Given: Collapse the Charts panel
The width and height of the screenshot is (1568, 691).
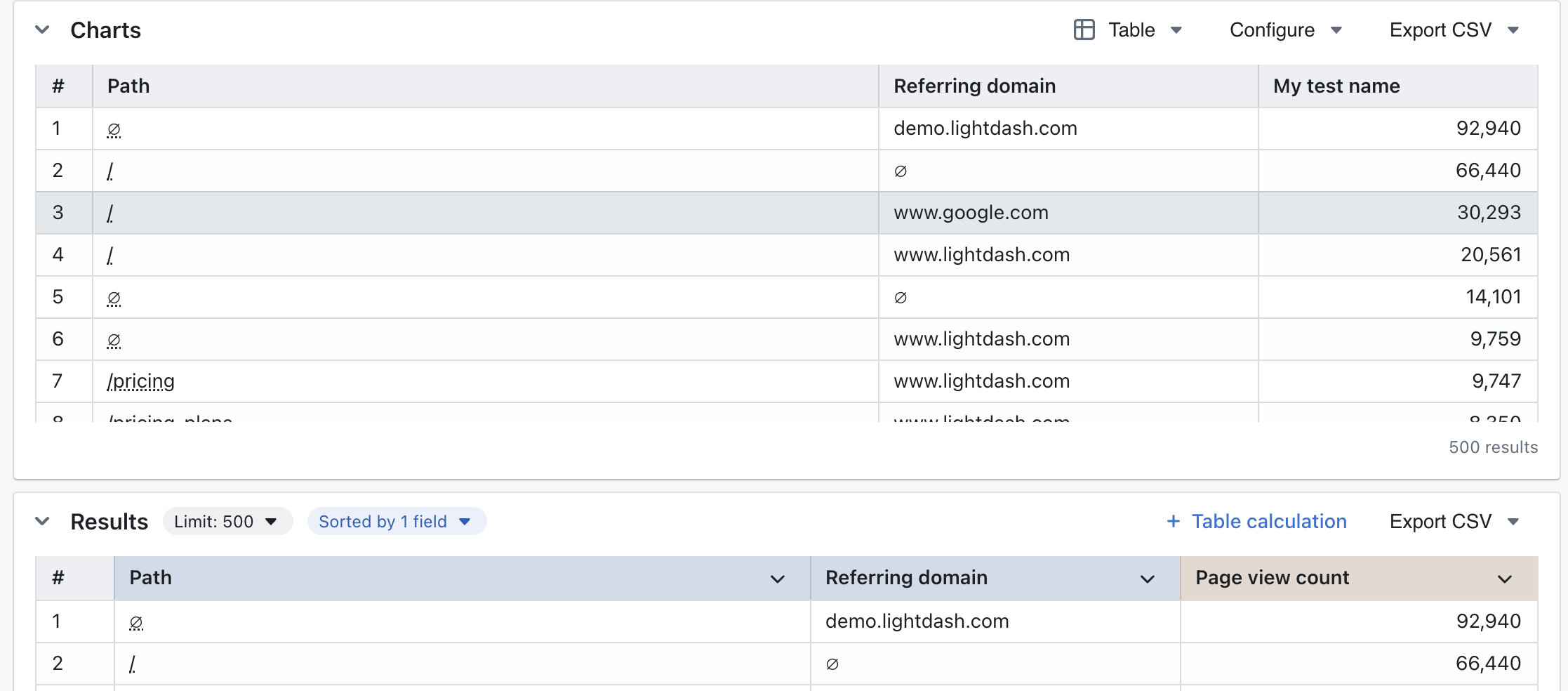Looking at the screenshot, I should pos(42,29).
